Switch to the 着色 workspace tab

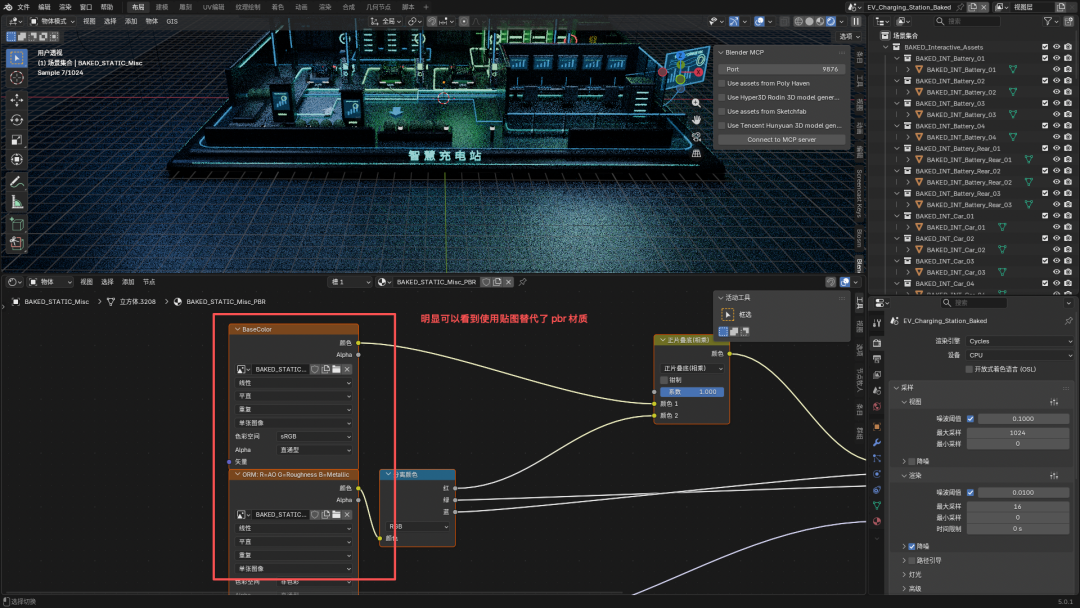278,7
